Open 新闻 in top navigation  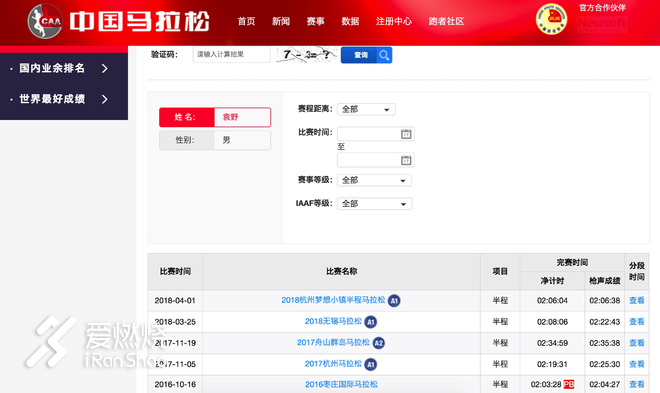click(281, 21)
